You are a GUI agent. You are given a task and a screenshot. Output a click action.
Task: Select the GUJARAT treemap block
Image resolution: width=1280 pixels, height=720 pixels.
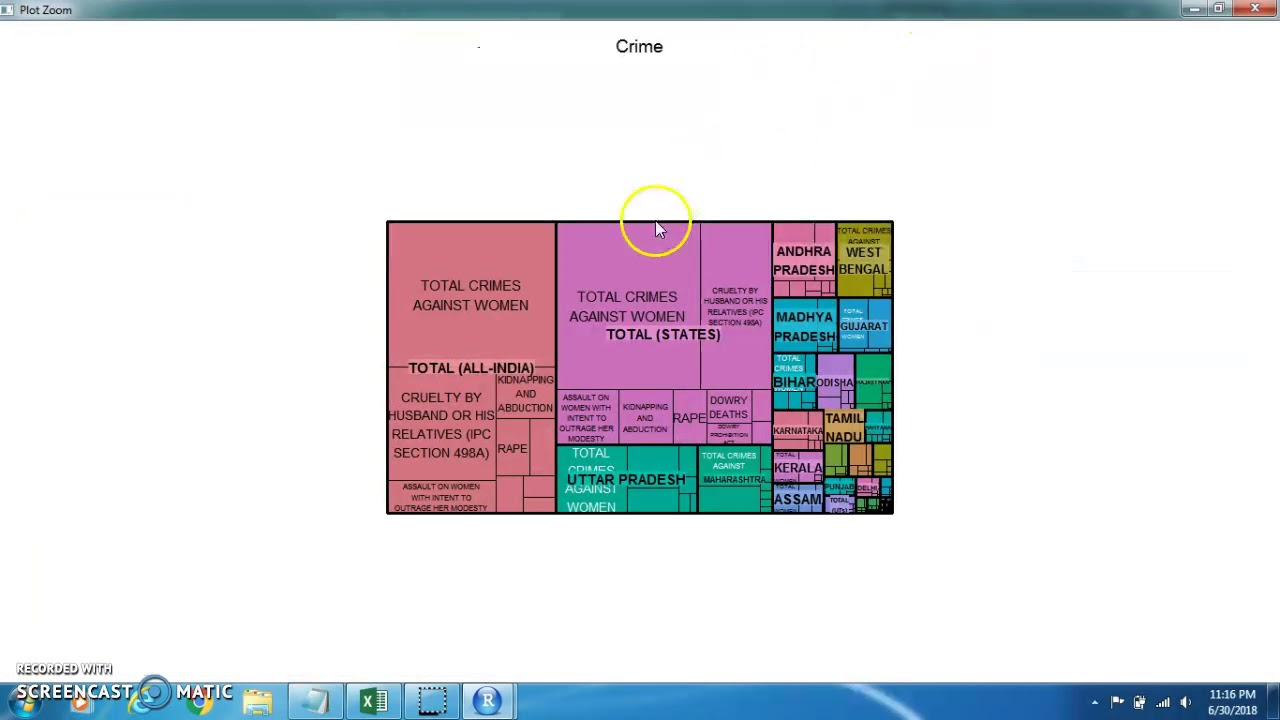(x=864, y=326)
